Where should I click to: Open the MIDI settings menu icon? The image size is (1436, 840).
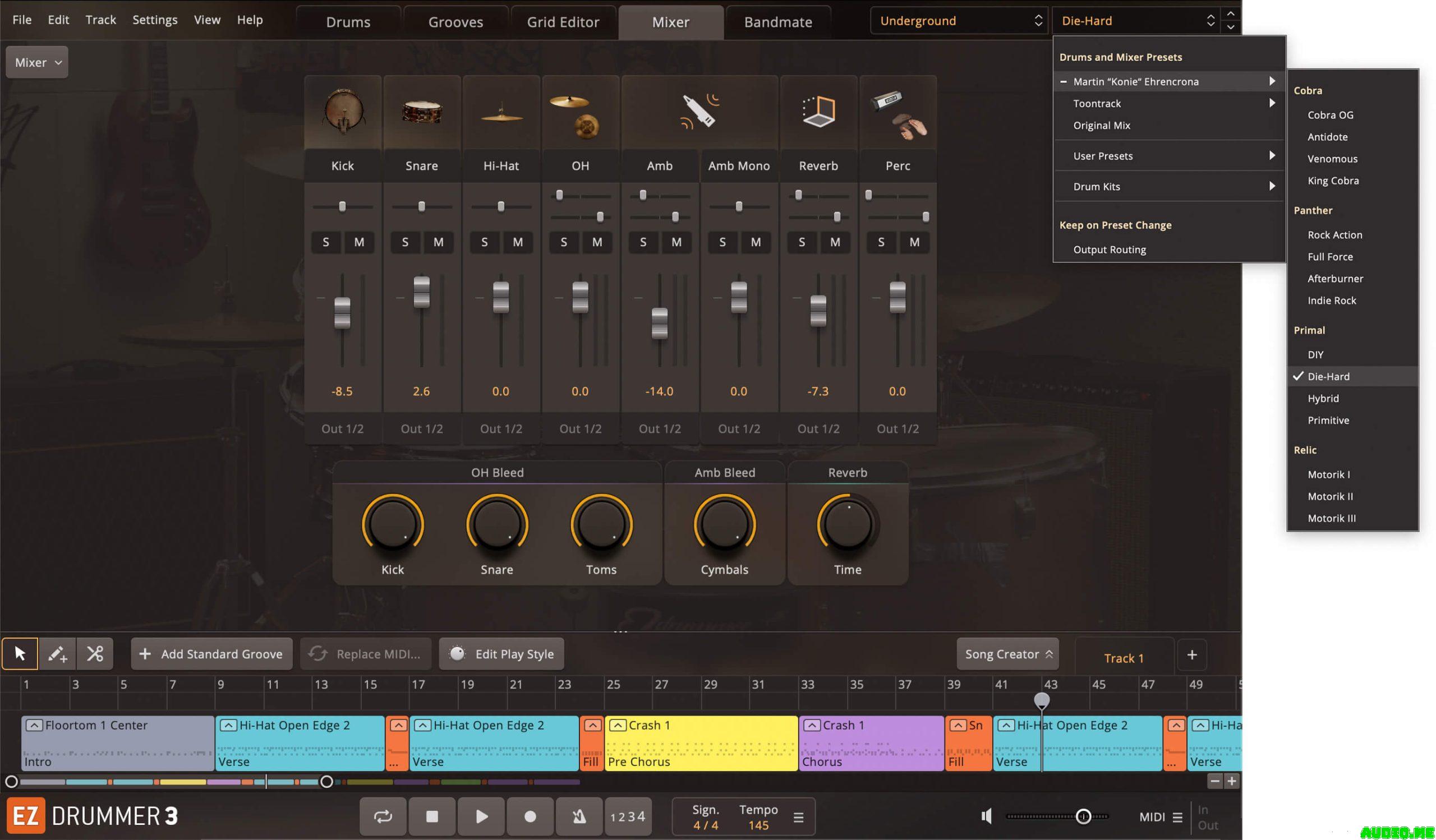click(1177, 817)
